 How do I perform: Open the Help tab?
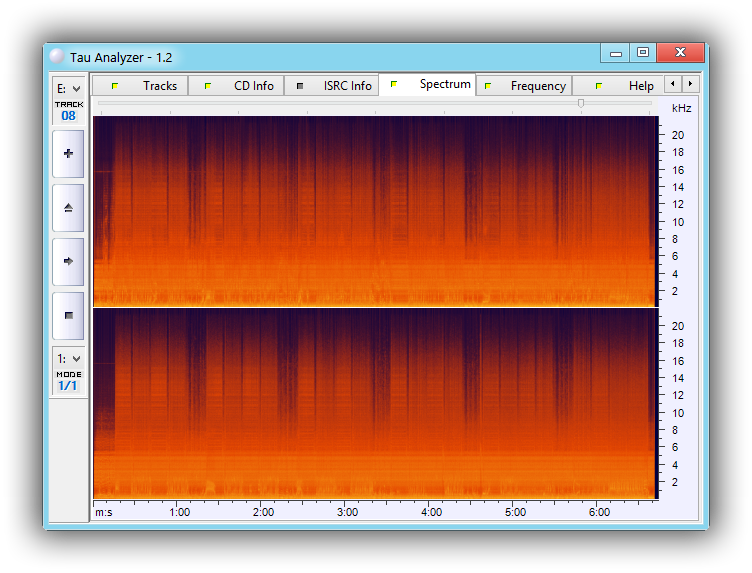tap(618, 86)
